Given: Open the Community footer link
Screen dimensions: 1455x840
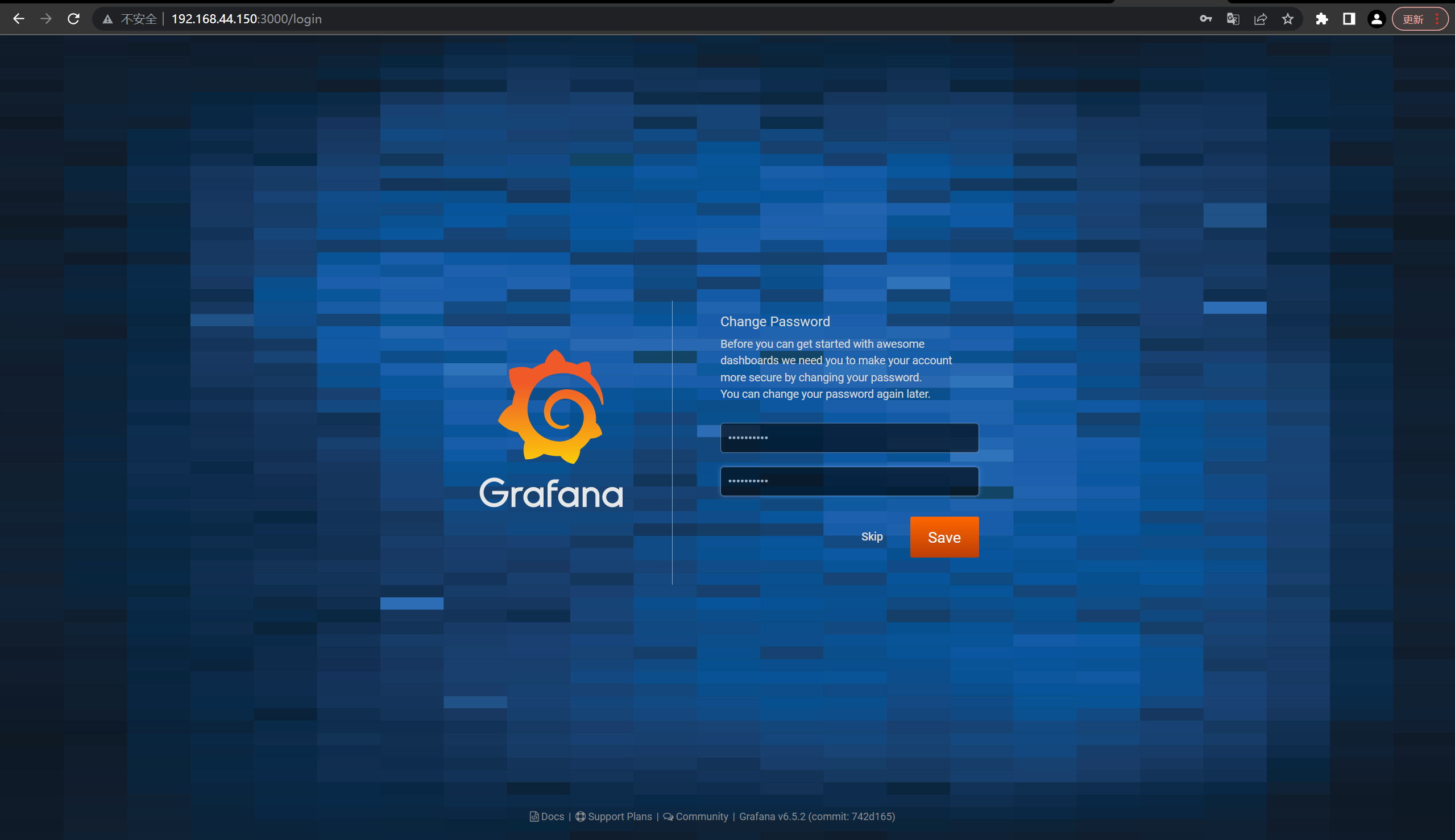Looking at the screenshot, I should coord(701,816).
